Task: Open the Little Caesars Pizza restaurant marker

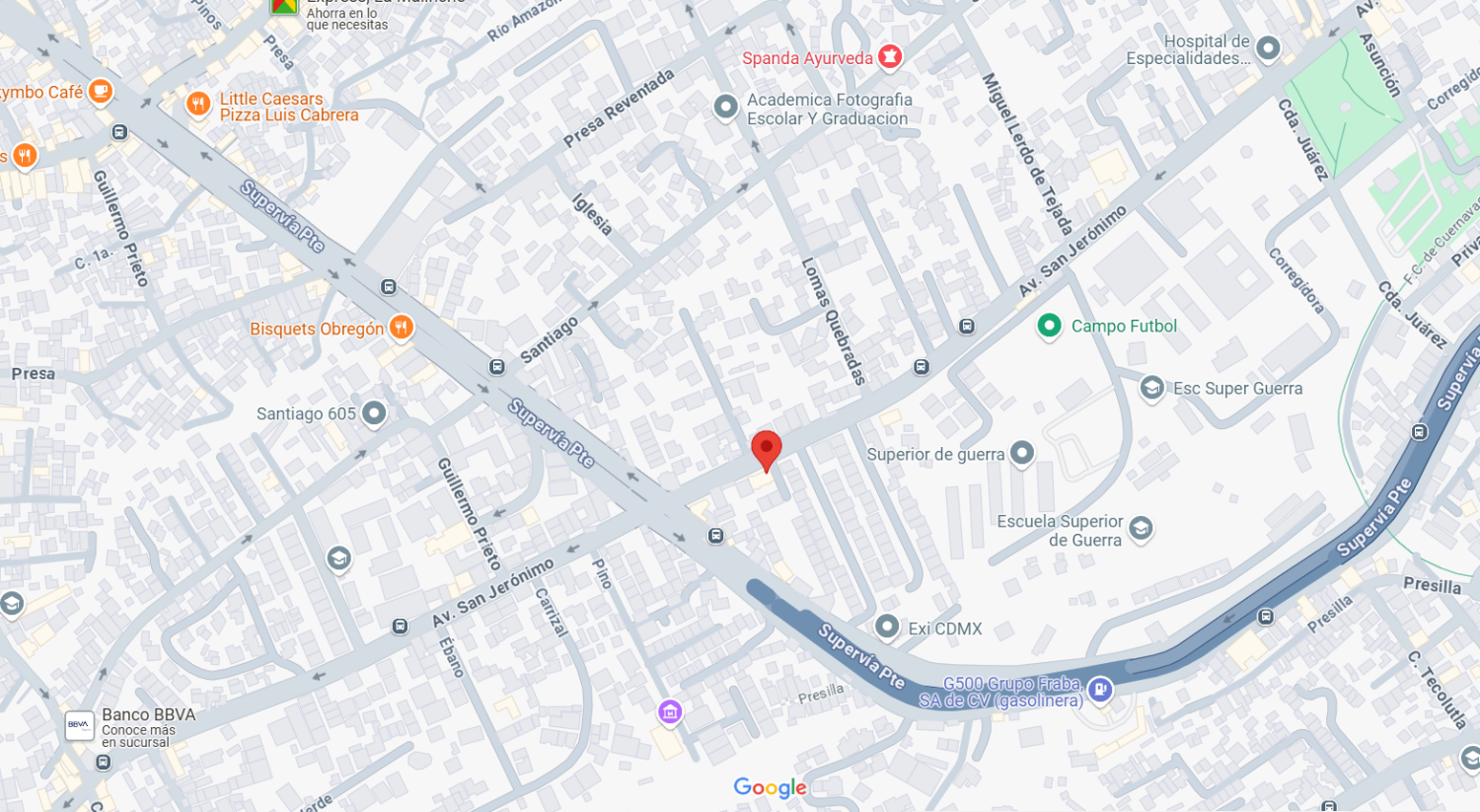Action: tap(198, 105)
